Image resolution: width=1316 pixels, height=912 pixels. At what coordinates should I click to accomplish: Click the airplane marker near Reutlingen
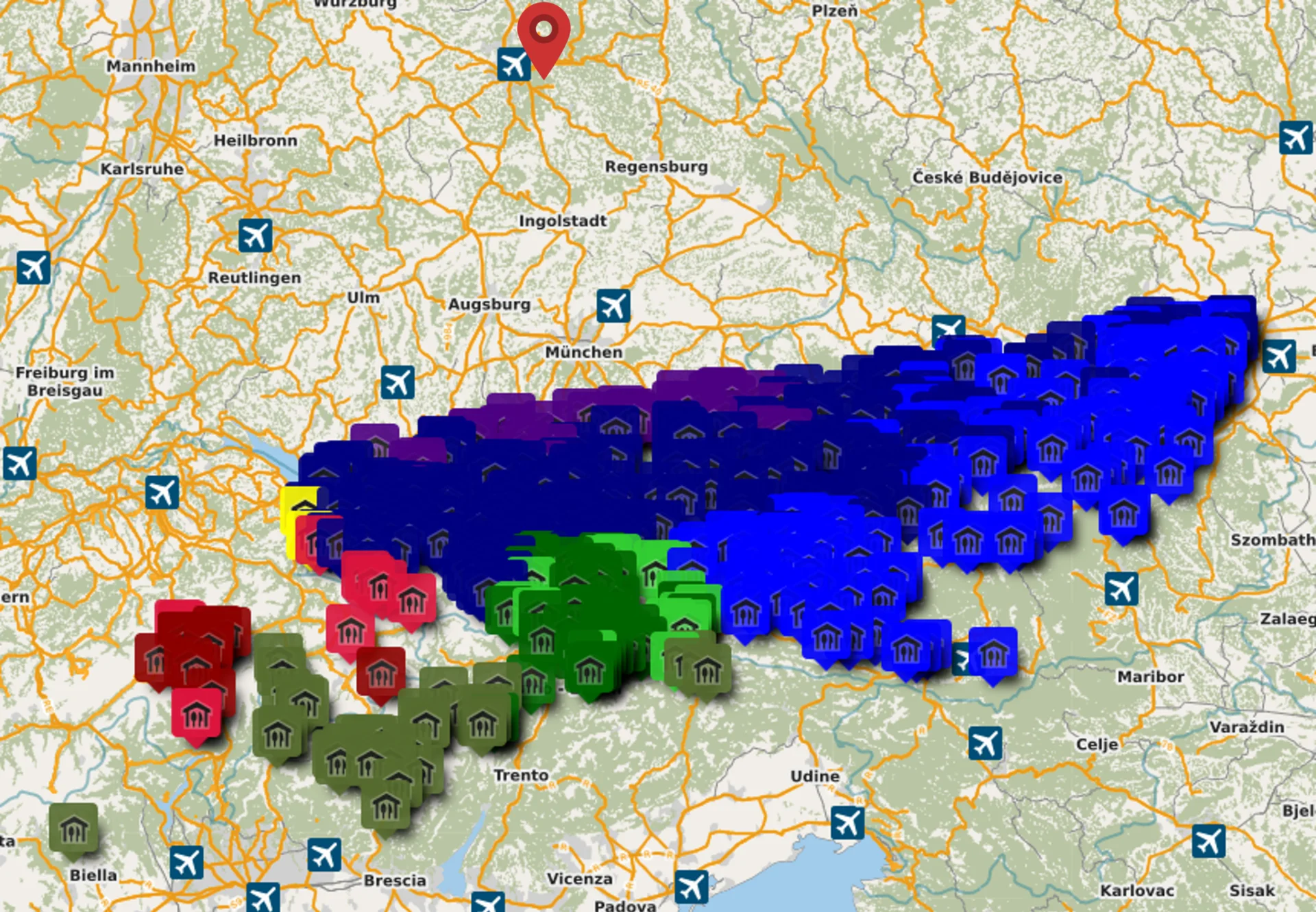(254, 234)
